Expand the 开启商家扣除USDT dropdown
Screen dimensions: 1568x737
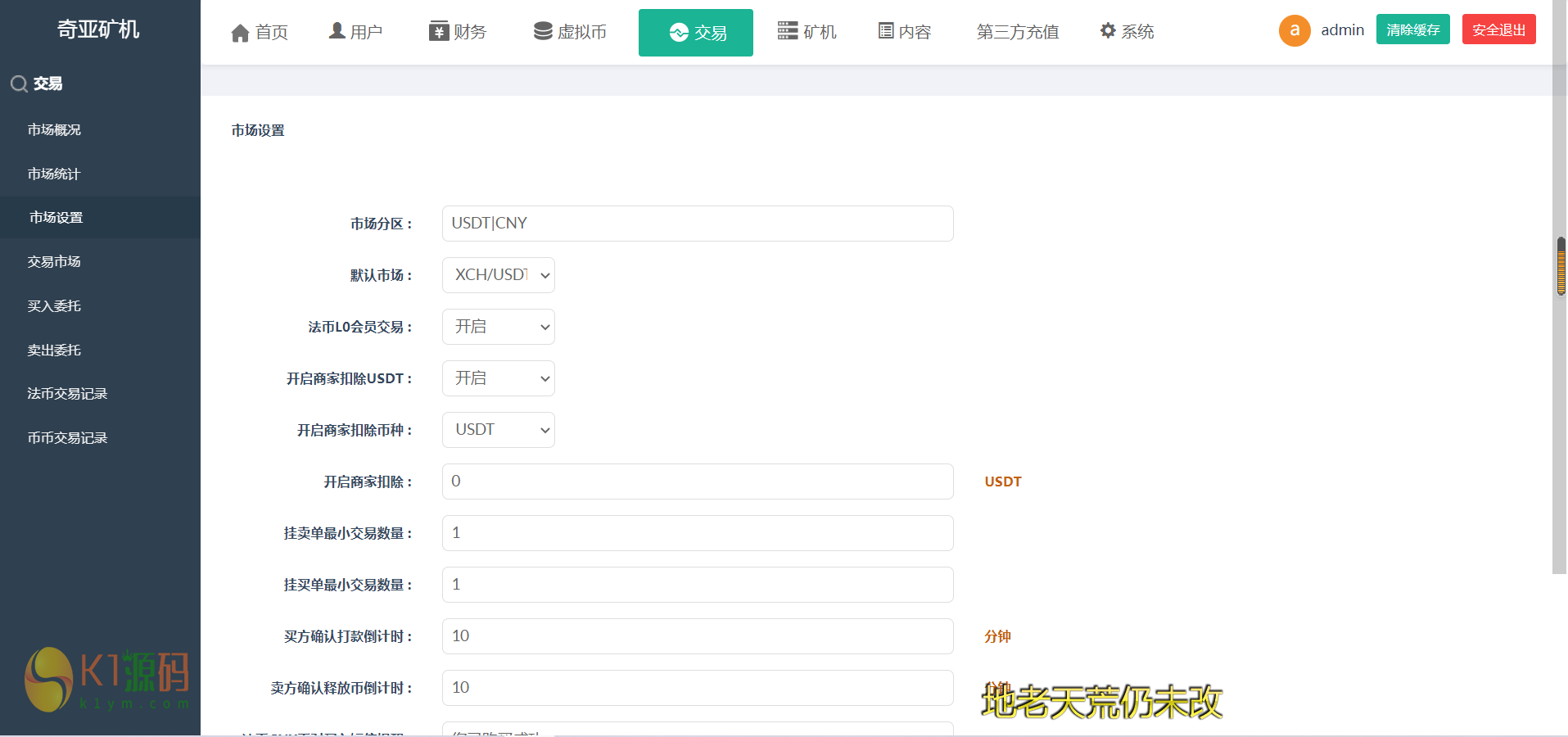click(x=499, y=378)
